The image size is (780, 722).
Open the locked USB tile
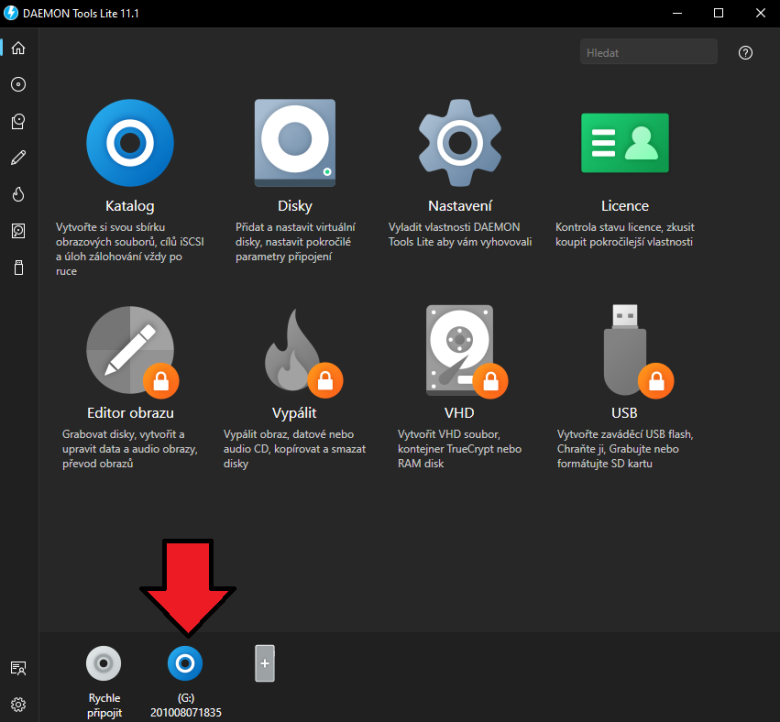(625, 350)
